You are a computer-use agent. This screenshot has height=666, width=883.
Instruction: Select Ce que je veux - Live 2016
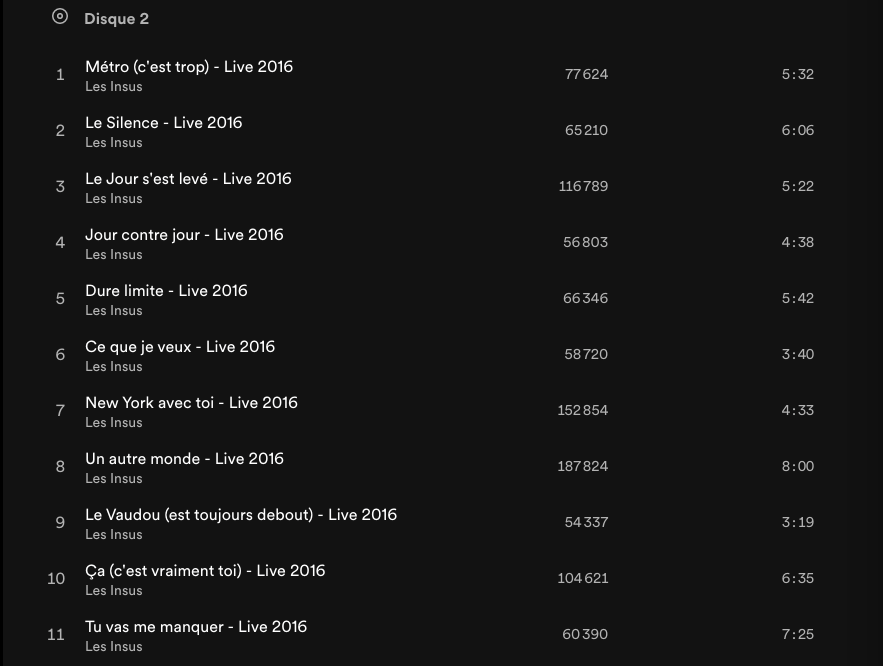pyautogui.click(x=180, y=347)
